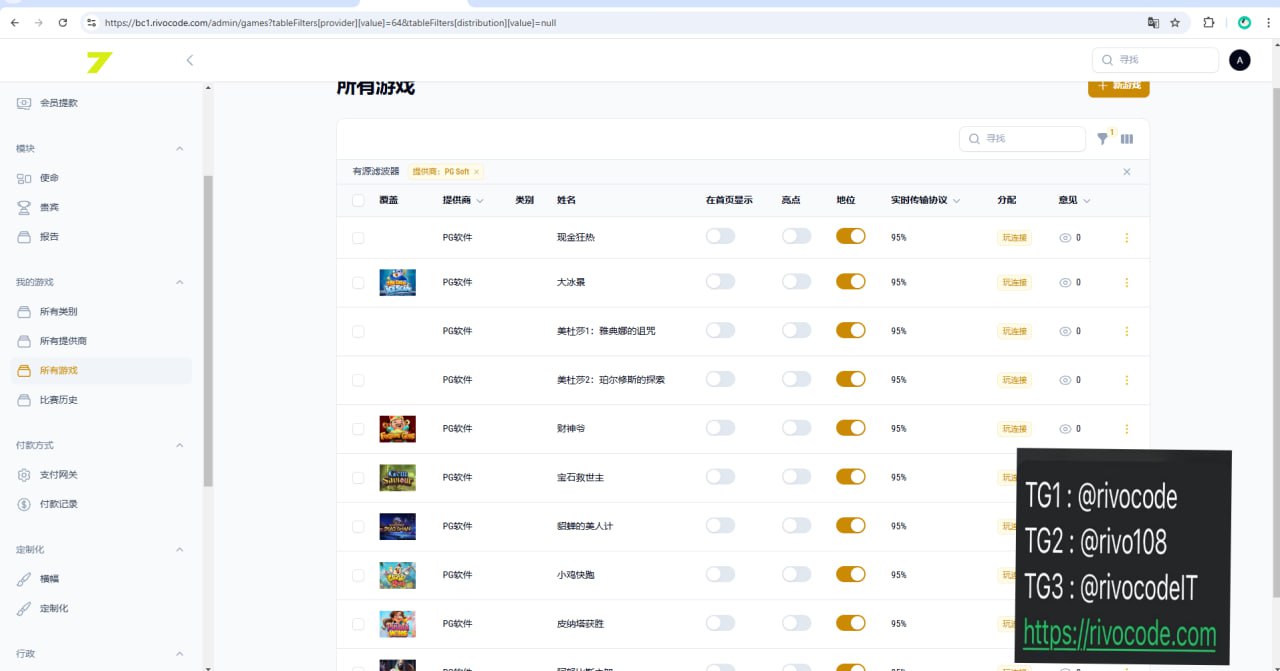Click the filter funnel icon
This screenshot has height=671, width=1280.
[x=1102, y=139]
